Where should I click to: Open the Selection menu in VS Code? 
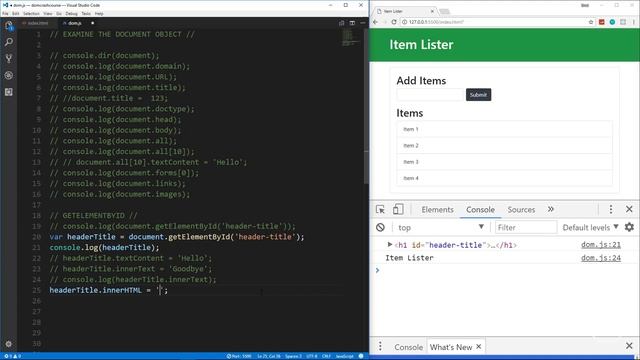(x=31, y=13)
